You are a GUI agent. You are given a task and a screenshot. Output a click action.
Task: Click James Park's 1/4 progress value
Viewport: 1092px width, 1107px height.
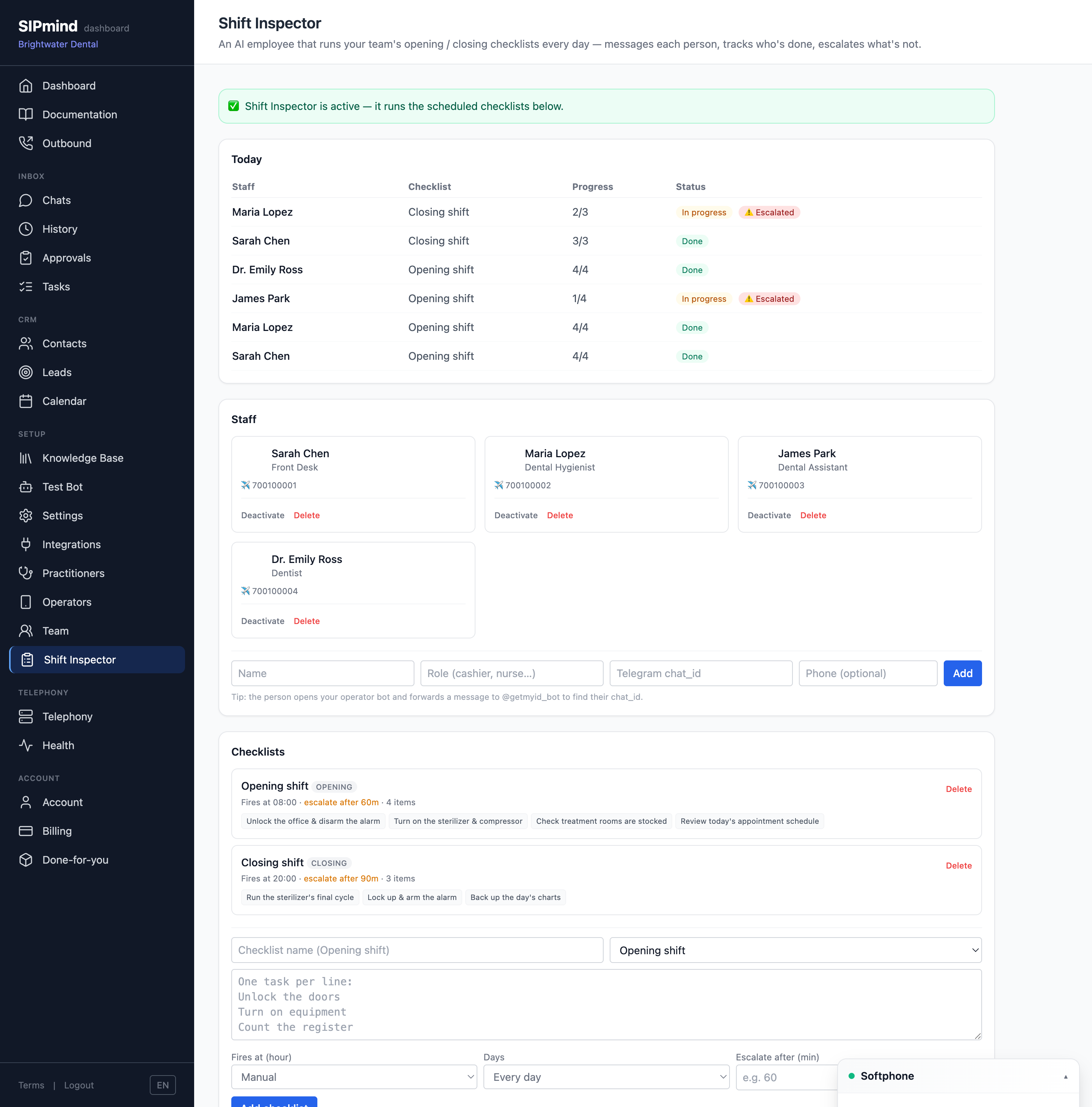point(579,298)
